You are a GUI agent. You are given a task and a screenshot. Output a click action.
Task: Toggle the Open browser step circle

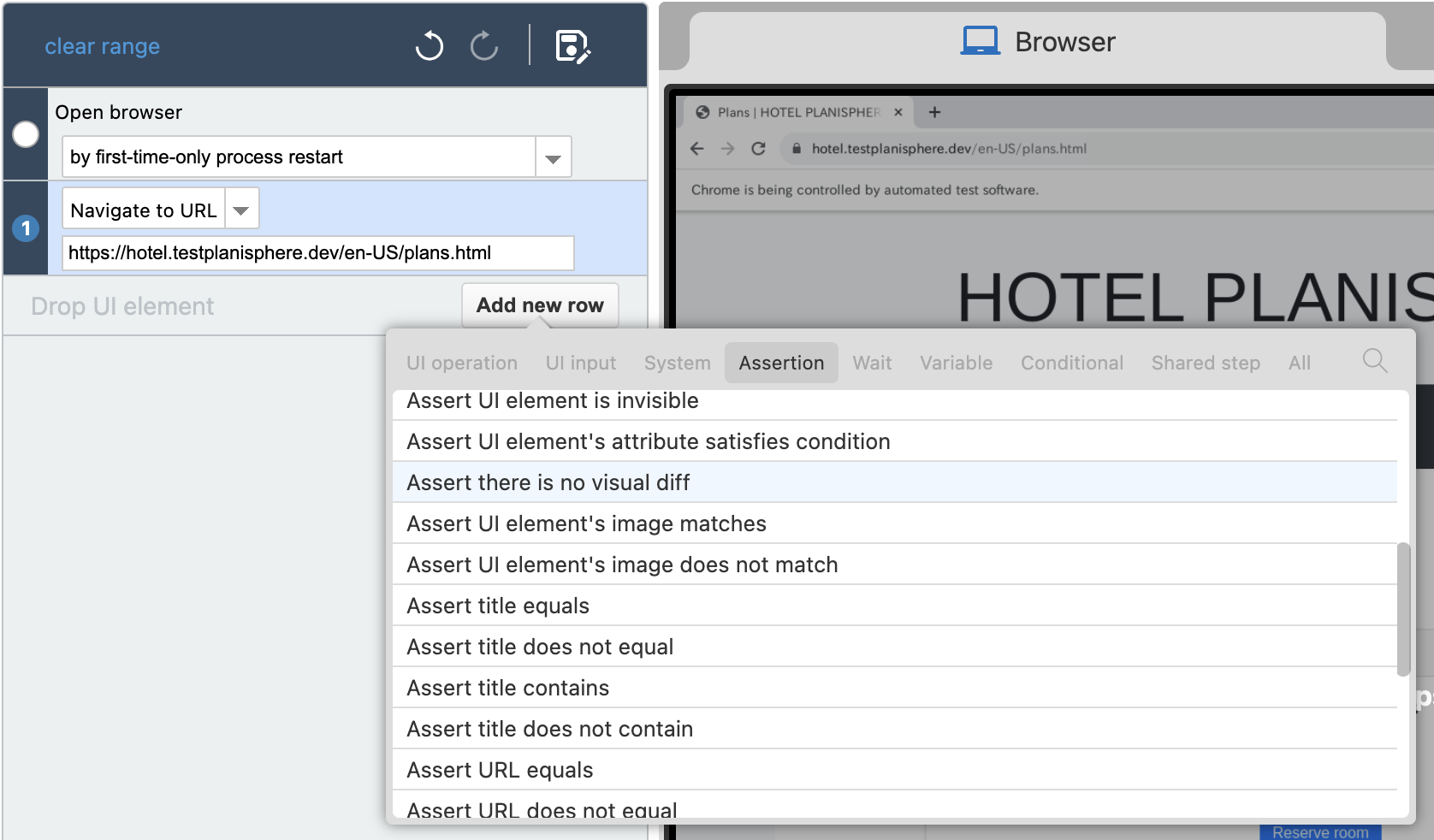[26, 134]
